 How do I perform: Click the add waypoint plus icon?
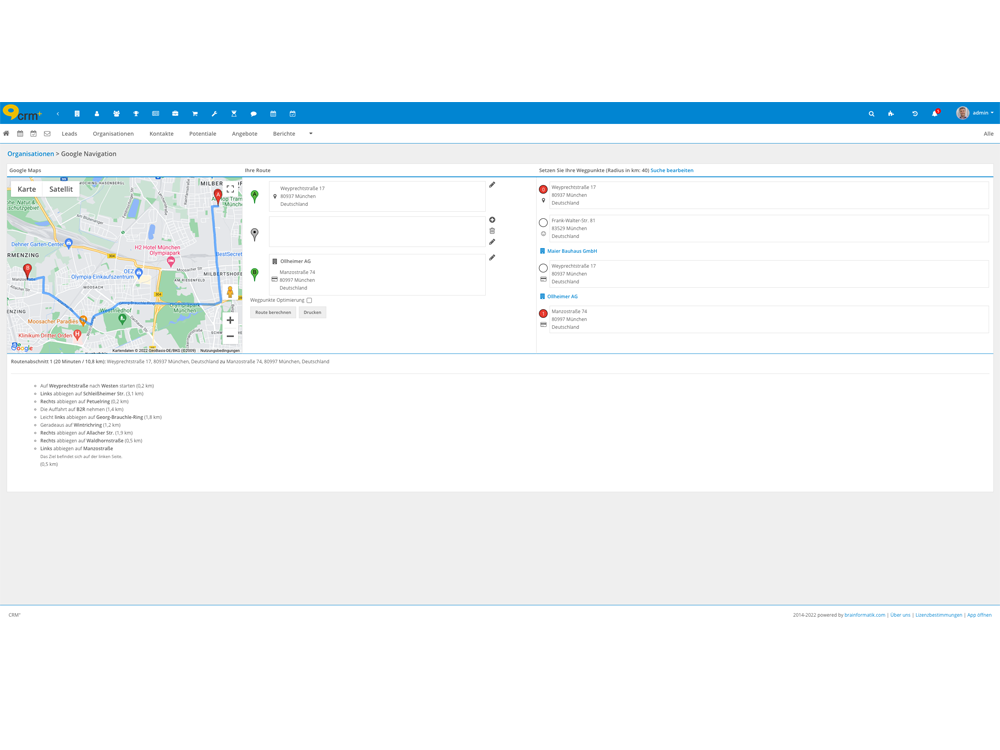point(492,220)
